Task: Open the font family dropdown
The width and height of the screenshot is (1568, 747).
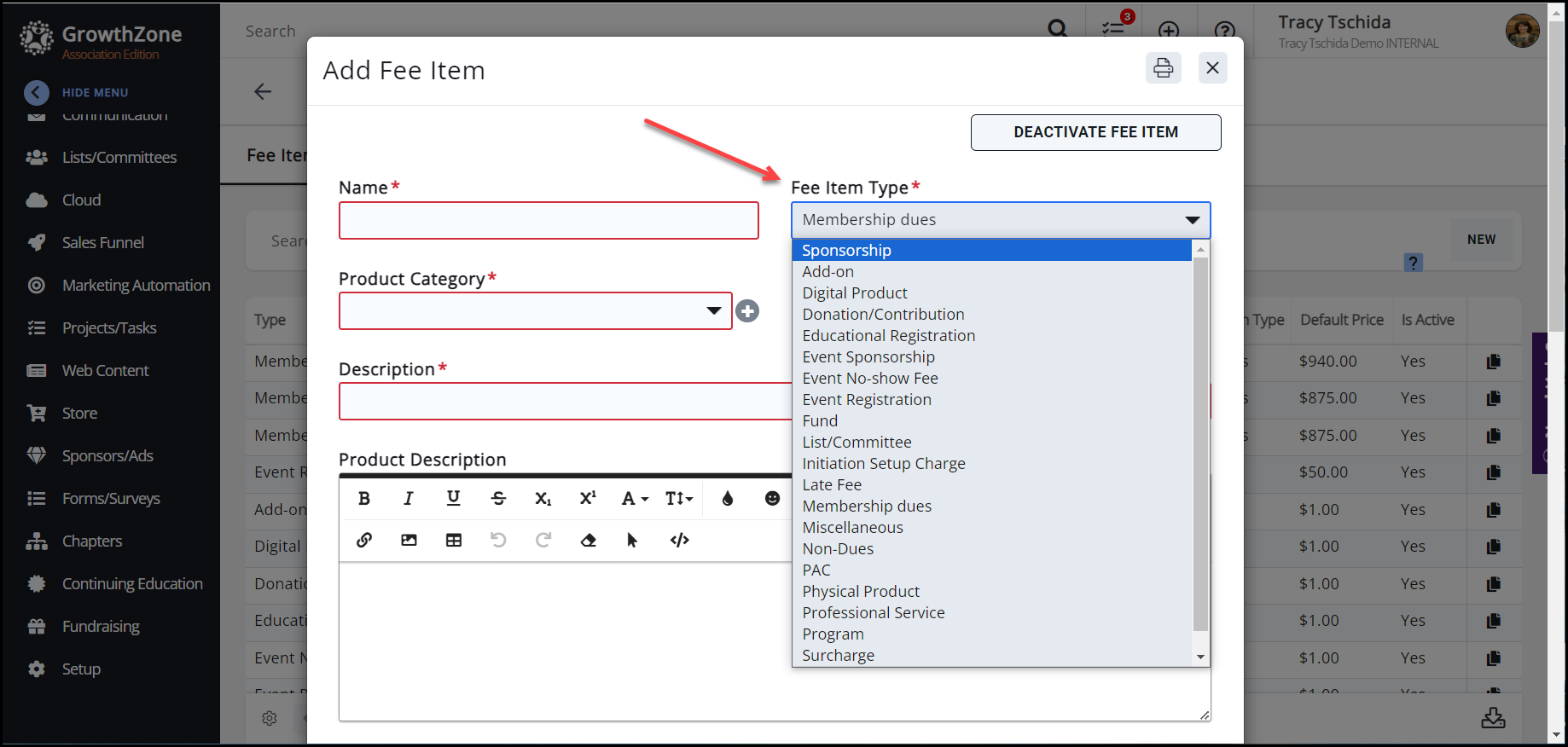Action: [634, 499]
